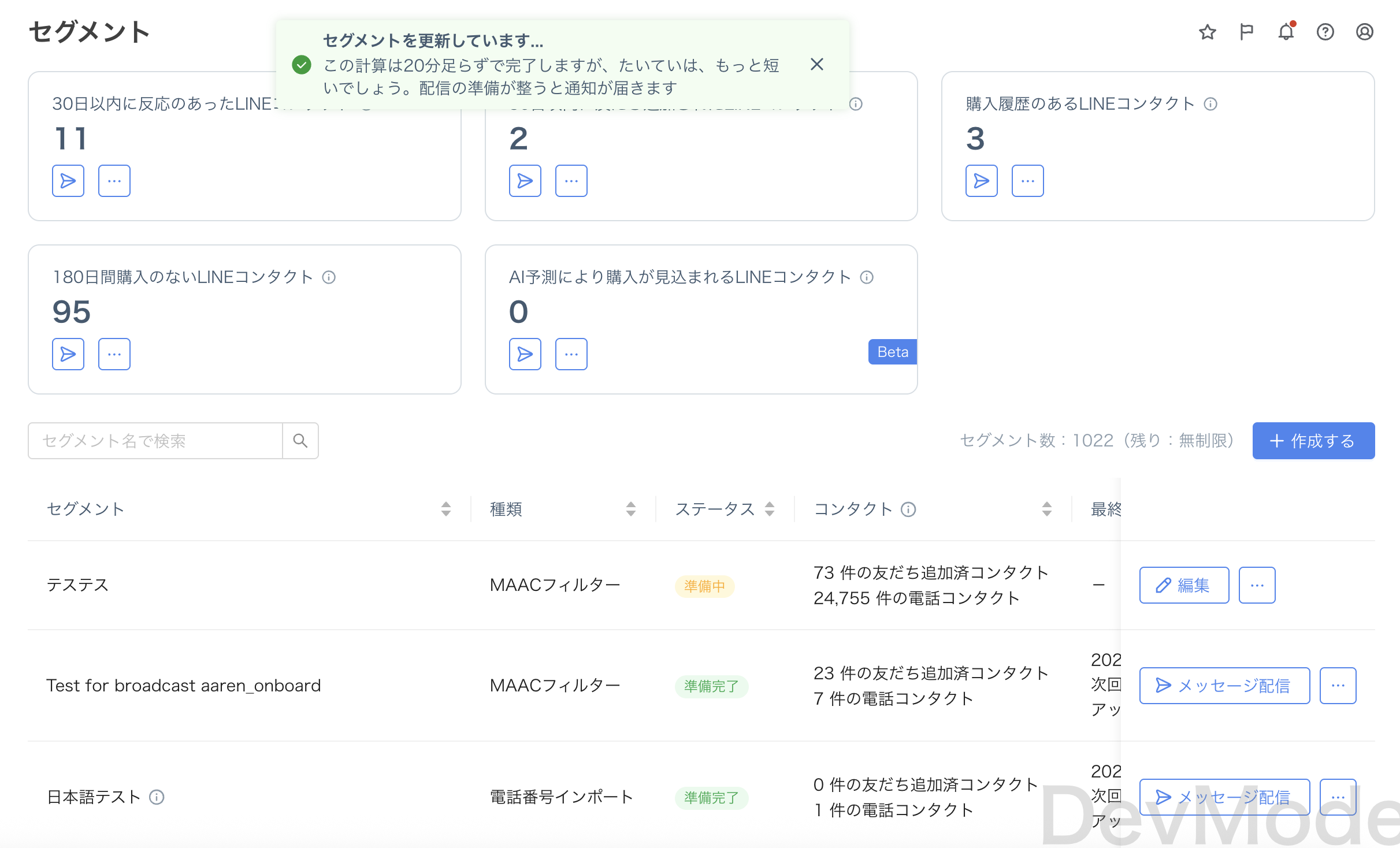This screenshot has width=1400, height=848.
Task: Open more options for 日本語テスト row
Action: coord(1338,797)
